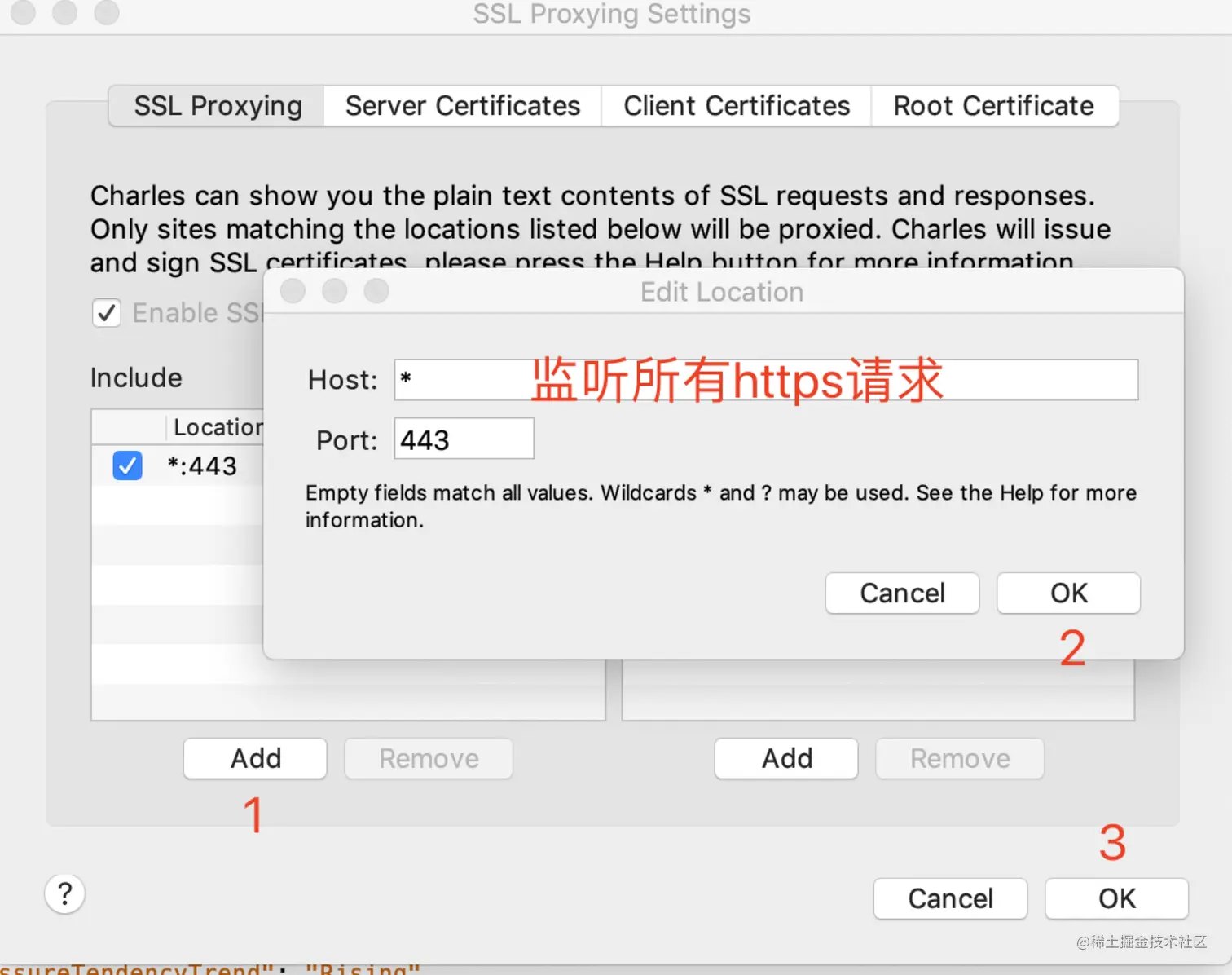1232x975 pixels.
Task: Click the Location column header
Action: click(218, 427)
